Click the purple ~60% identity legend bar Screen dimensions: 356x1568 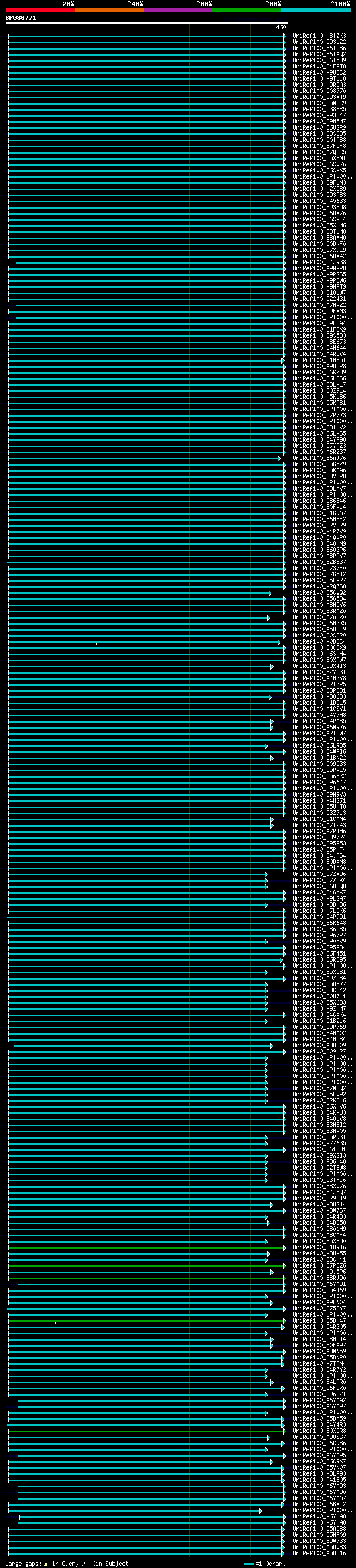pyautogui.click(x=177, y=10)
